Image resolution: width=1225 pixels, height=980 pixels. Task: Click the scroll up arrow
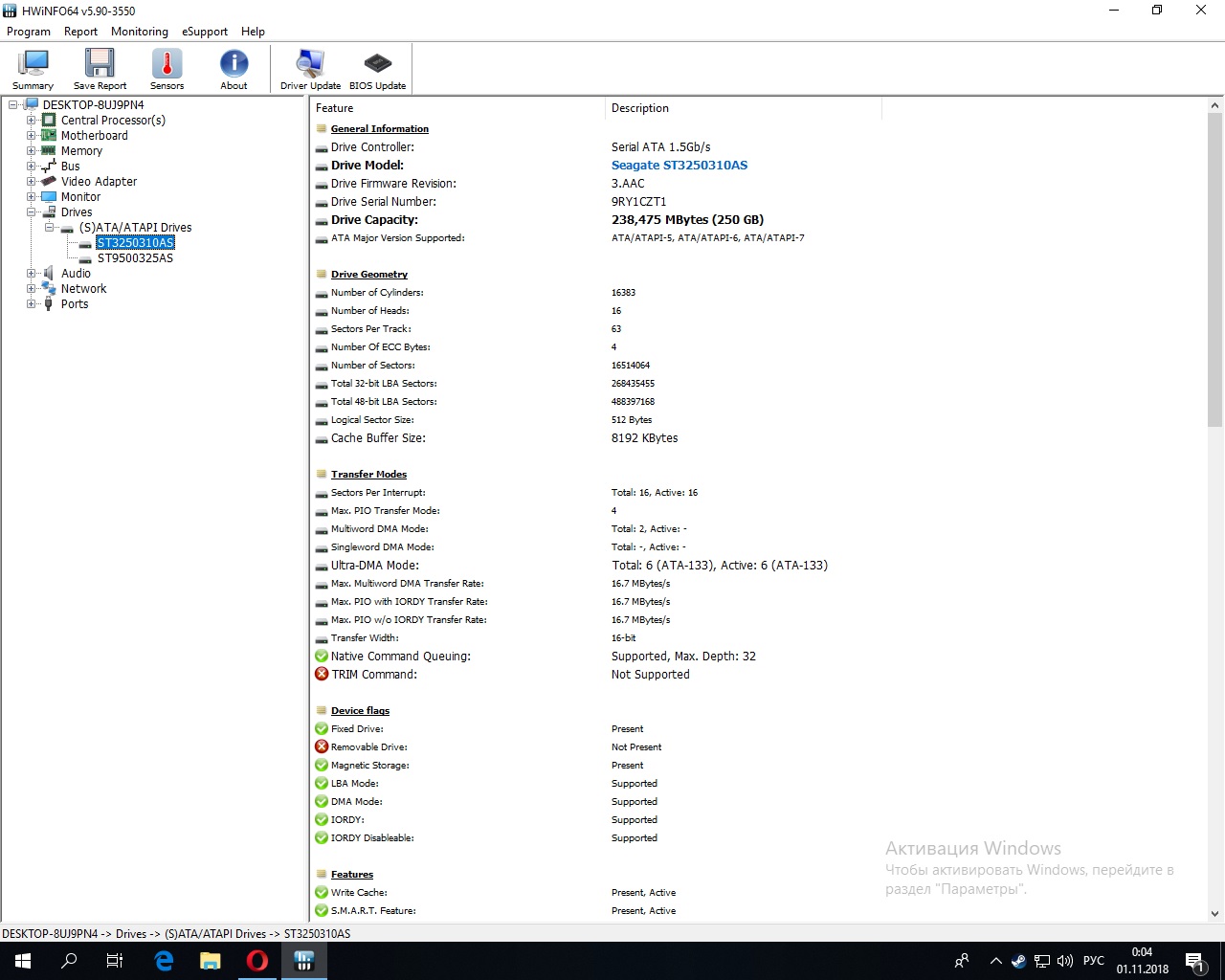(x=1215, y=105)
